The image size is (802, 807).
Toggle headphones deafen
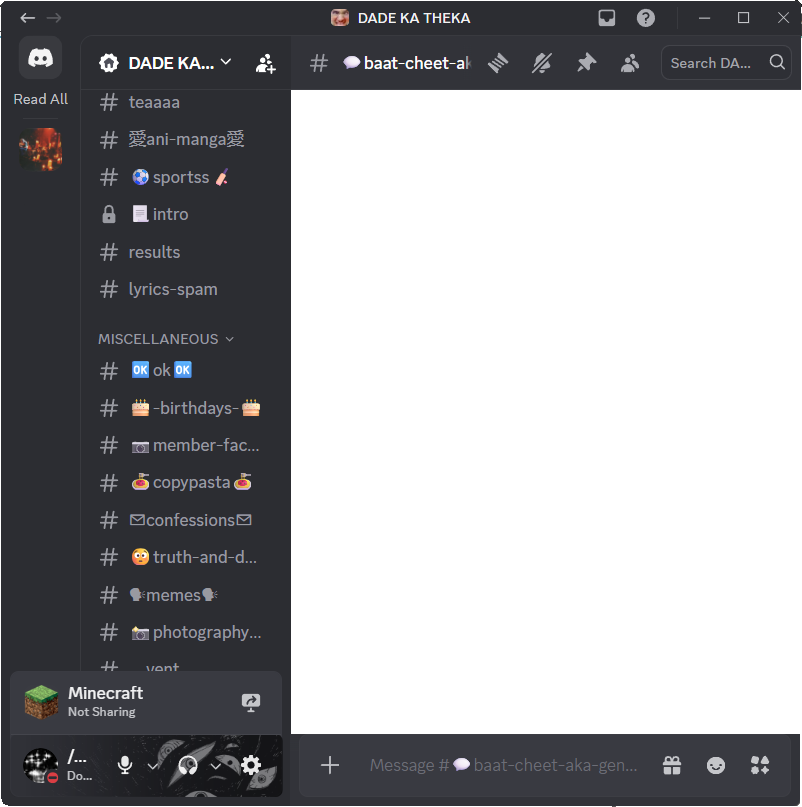pos(188,765)
